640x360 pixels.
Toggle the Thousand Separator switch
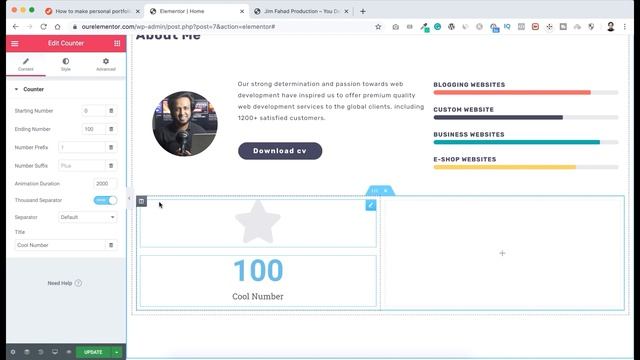[x=105, y=200]
